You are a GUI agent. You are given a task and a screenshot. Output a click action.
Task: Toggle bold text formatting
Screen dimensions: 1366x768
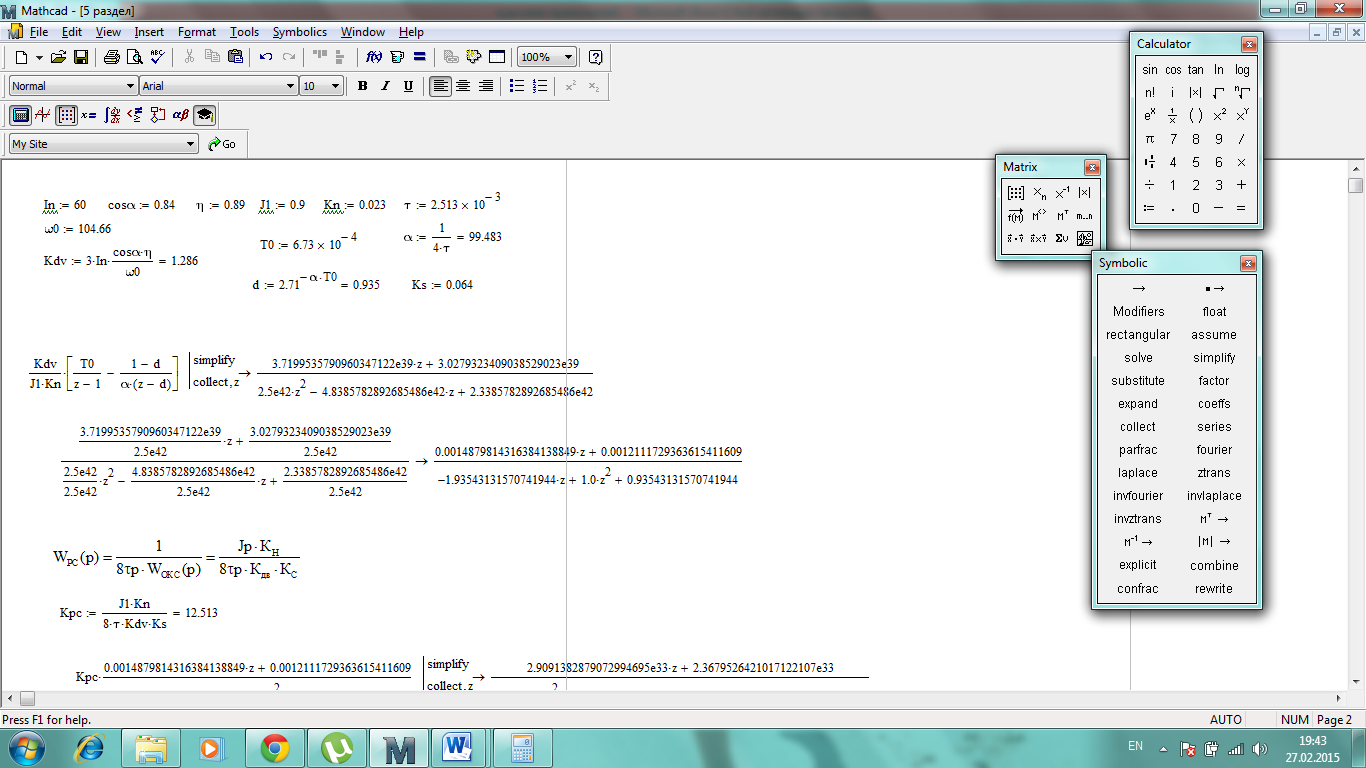coord(362,86)
